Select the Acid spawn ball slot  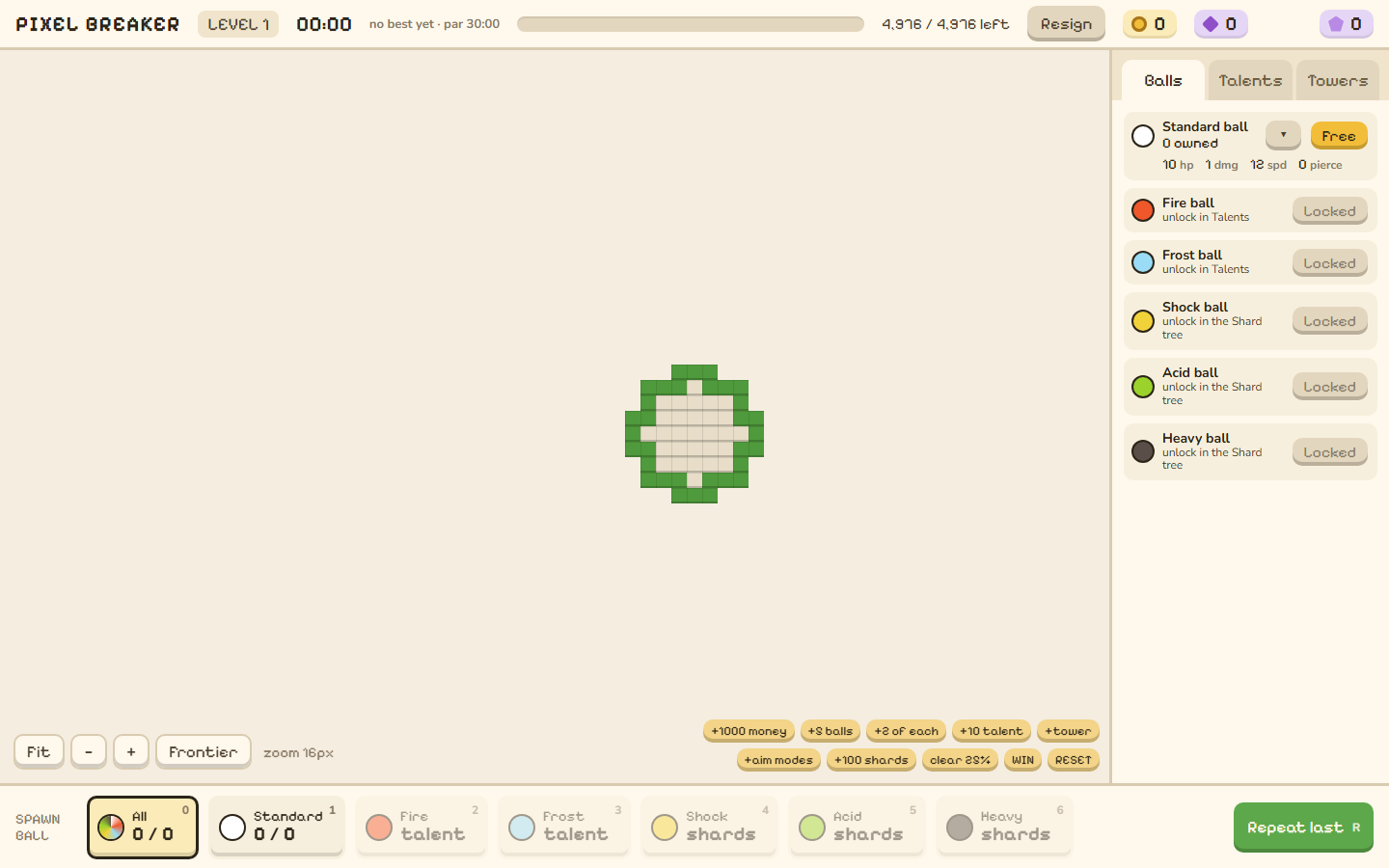point(857,826)
